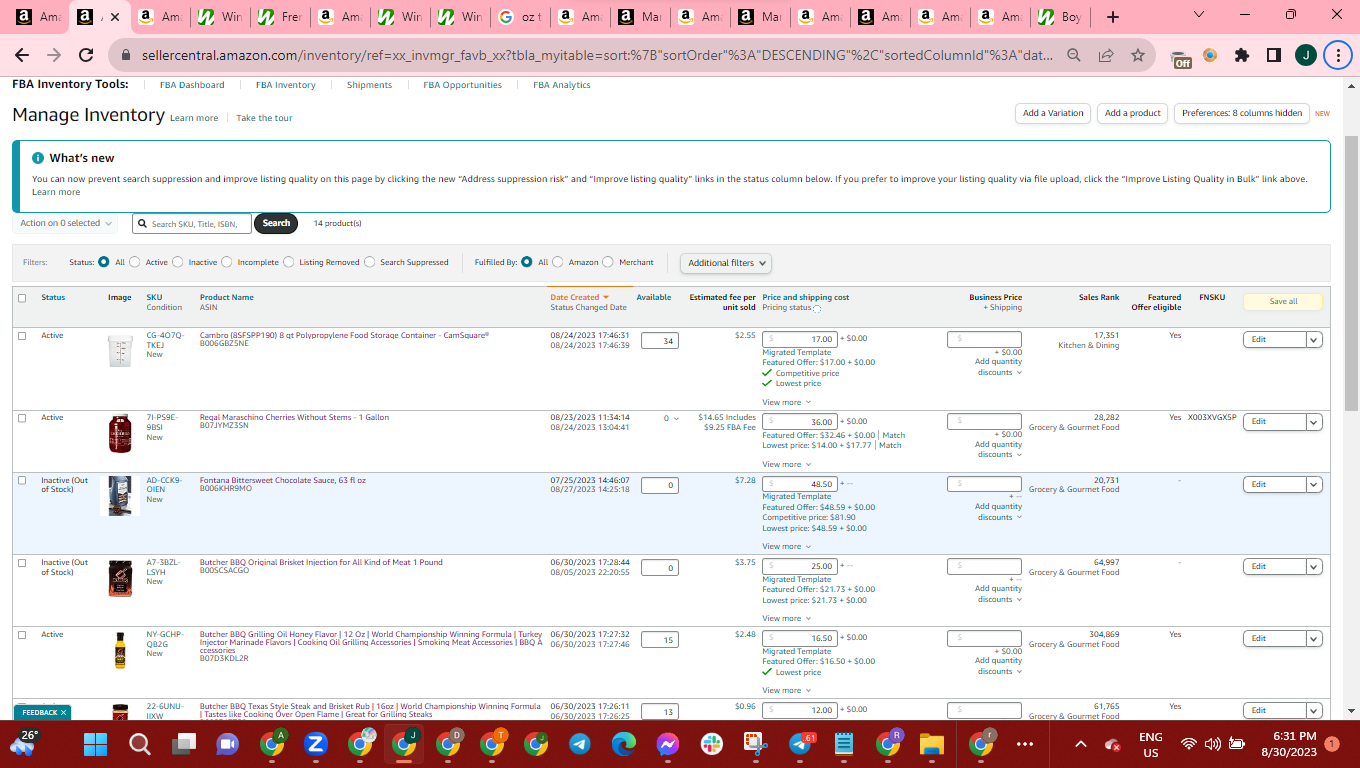Open Messenger from the taskbar

coord(668,744)
